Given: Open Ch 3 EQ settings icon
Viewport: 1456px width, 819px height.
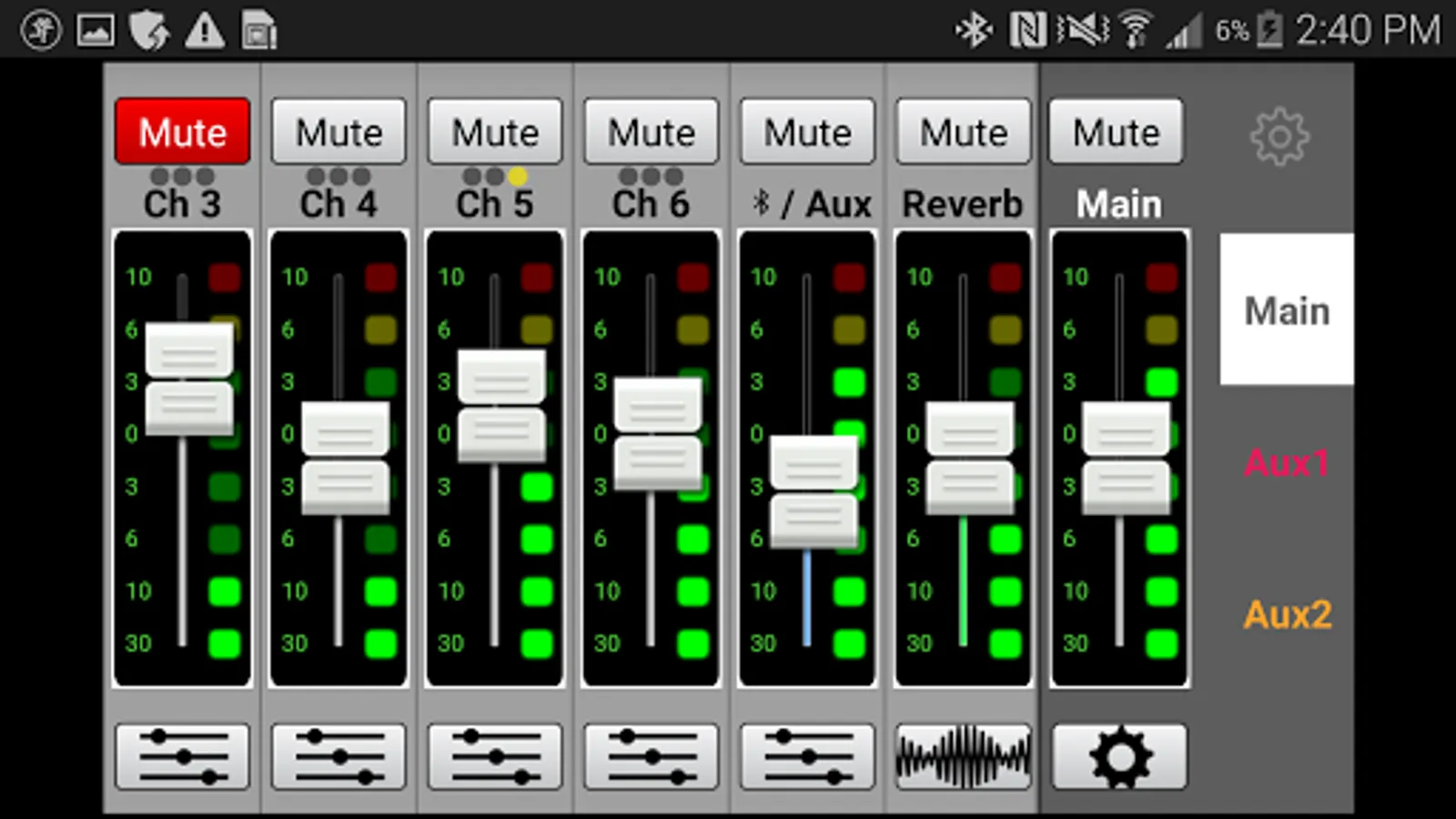Looking at the screenshot, I should [x=182, y=756].
